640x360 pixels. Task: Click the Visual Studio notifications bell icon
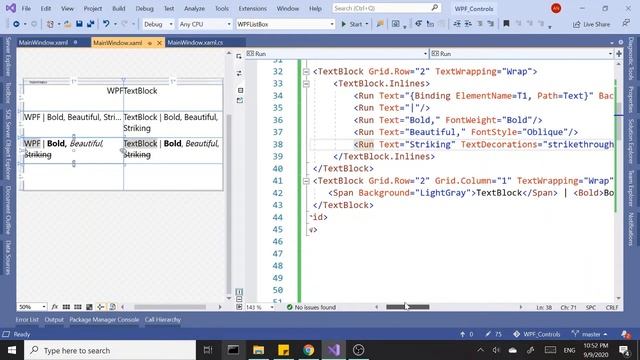[x=626, y=334]
